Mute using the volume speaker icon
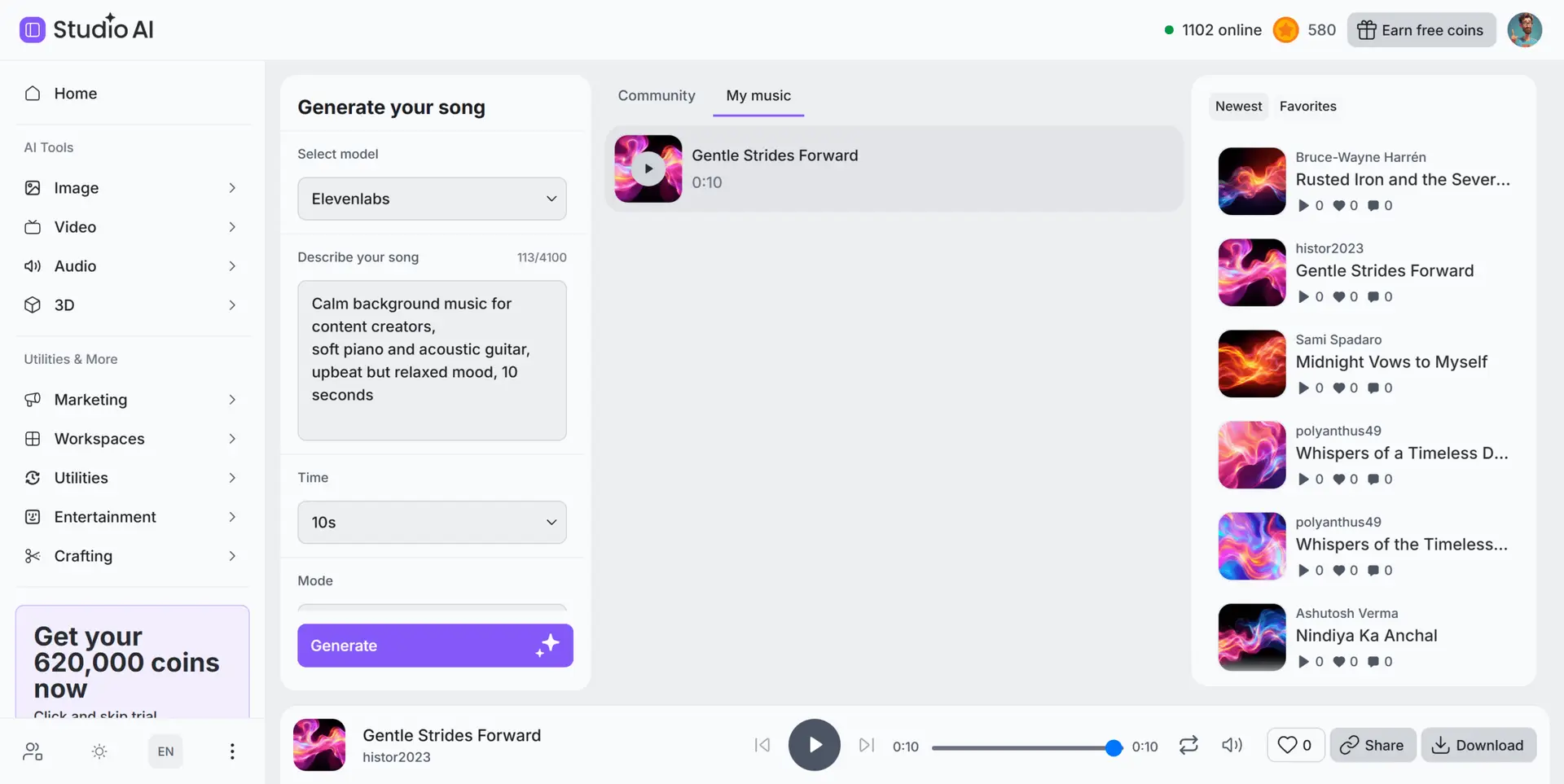This screenshot has width=1564, height=784. pyautogui.click(x=1232, y=745)
